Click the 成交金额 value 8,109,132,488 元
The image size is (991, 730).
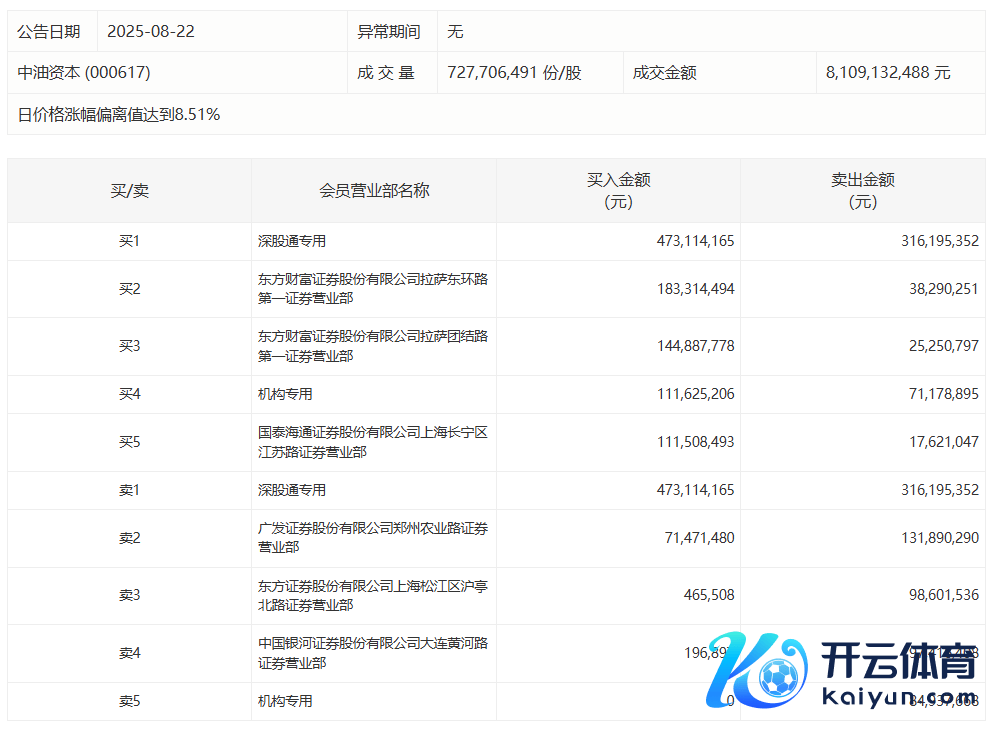[888, 73]
